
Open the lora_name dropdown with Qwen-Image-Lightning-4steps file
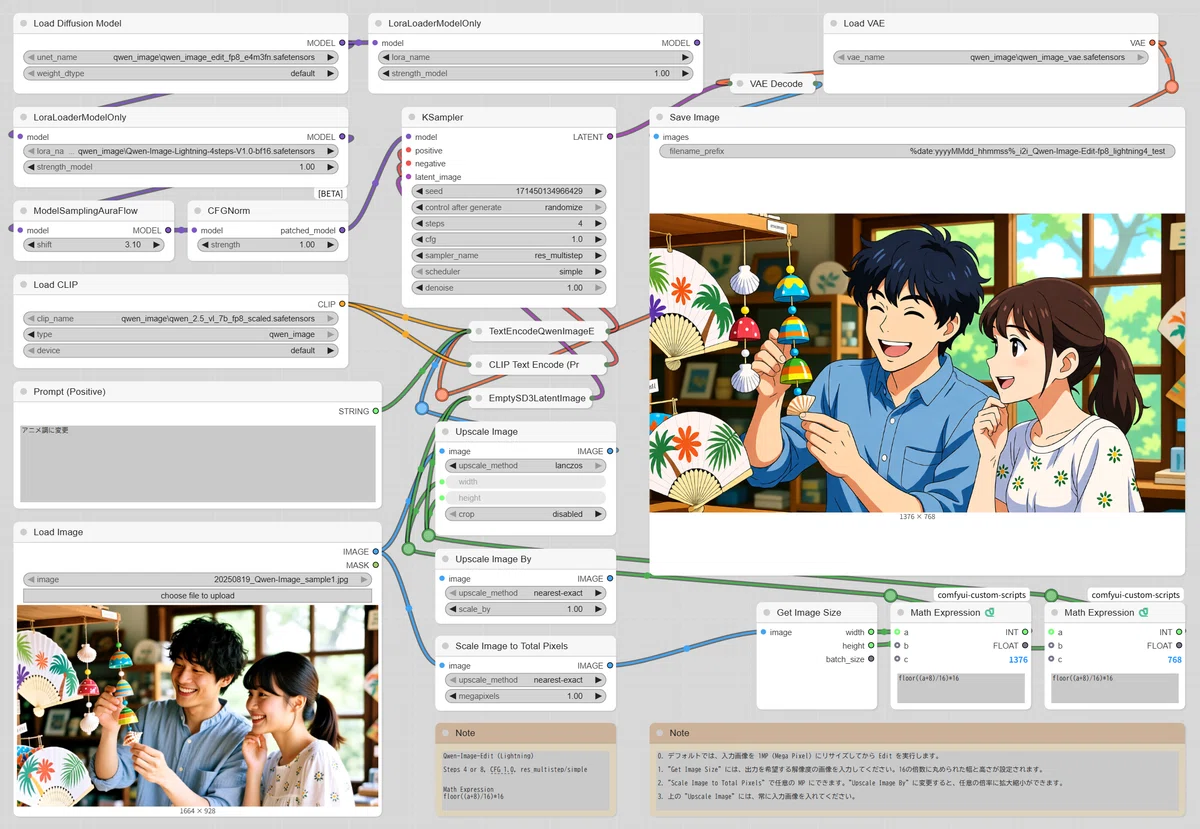[181, 152]
